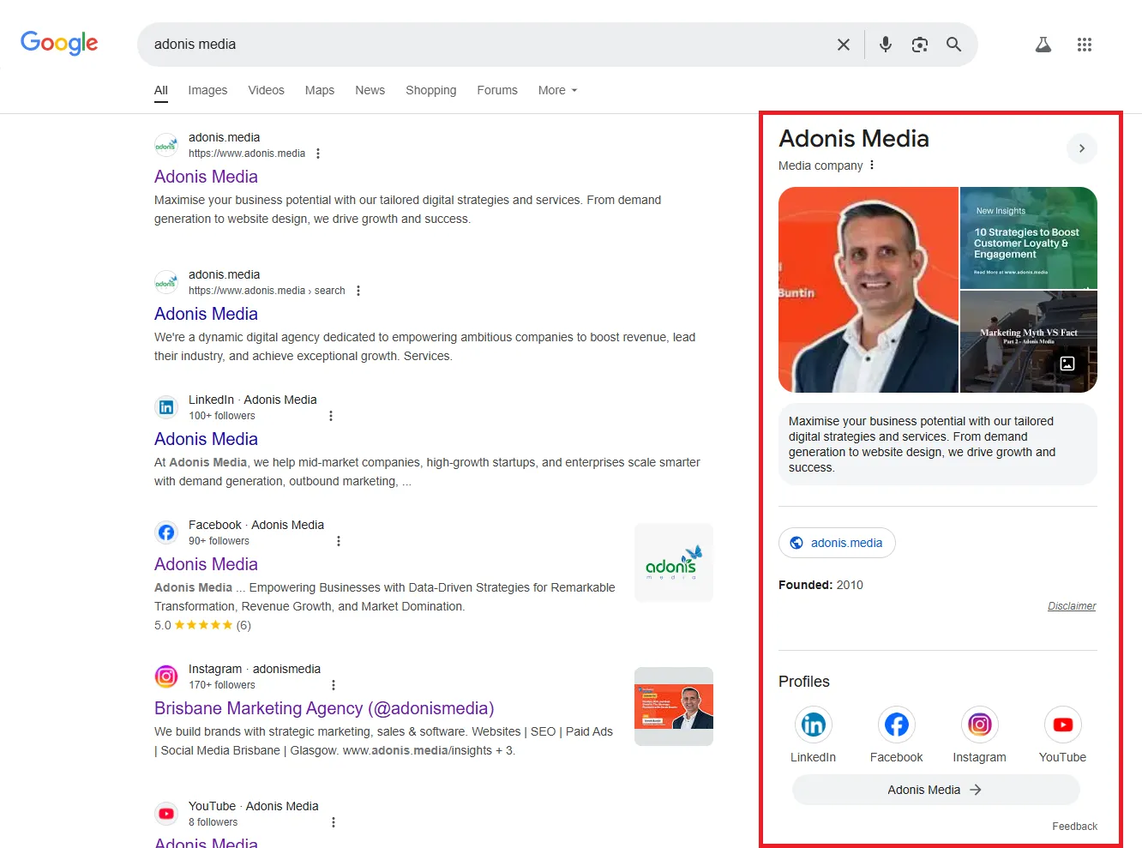Open Brisbane Marketing Agency (@adonismedia) link
Screen dimensions: 1142x848
pos(324,708)
